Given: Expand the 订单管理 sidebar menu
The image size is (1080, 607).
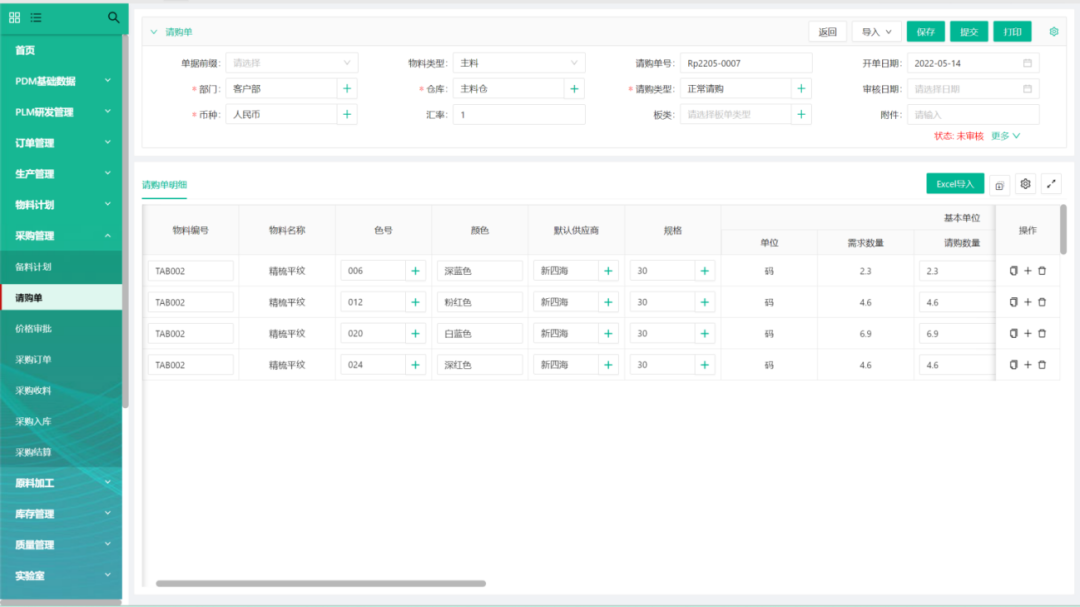Looking at the screenshot, I should [x=61, y=143].
